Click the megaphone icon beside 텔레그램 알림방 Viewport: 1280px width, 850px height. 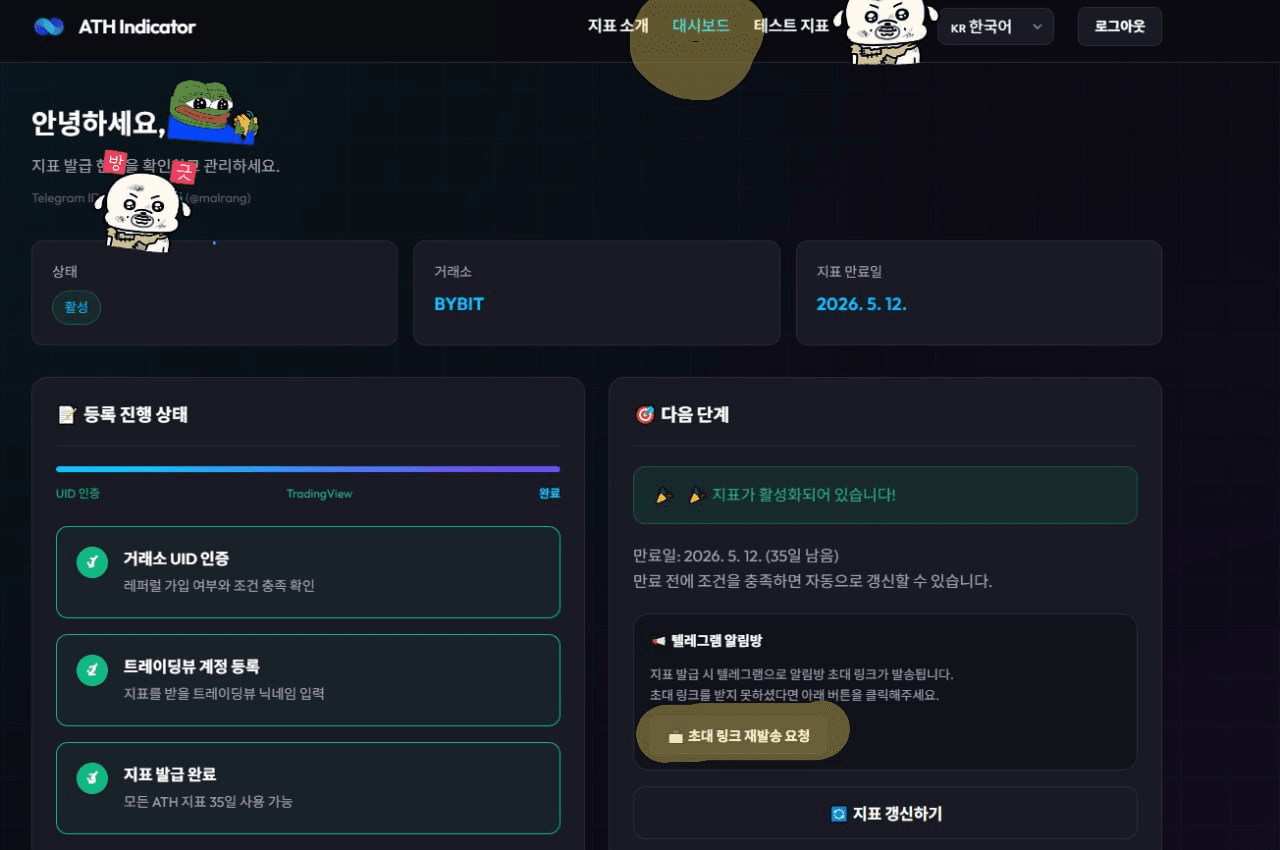(659, 641)
